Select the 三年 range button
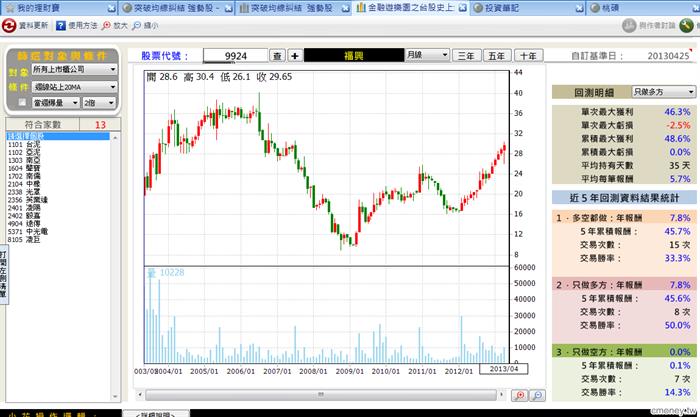 (466, 56)
